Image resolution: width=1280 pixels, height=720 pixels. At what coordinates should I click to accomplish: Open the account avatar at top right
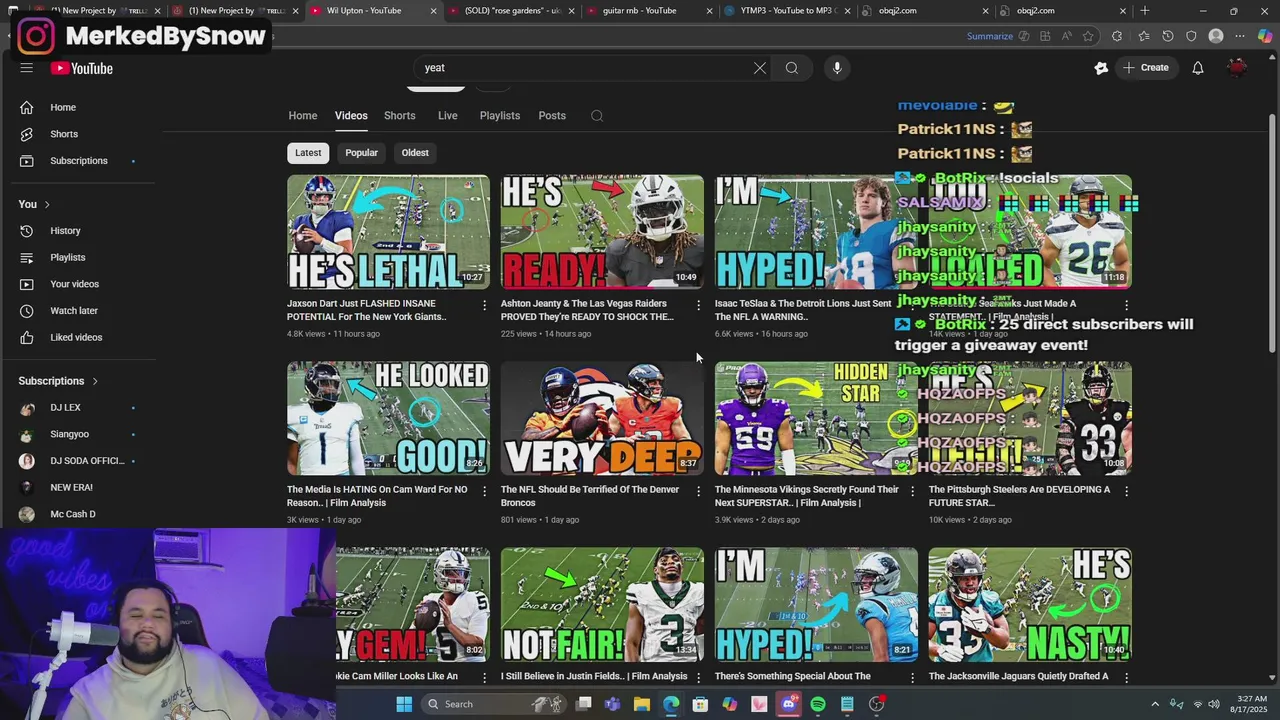pyautogui.click(x=1237, y=68)
